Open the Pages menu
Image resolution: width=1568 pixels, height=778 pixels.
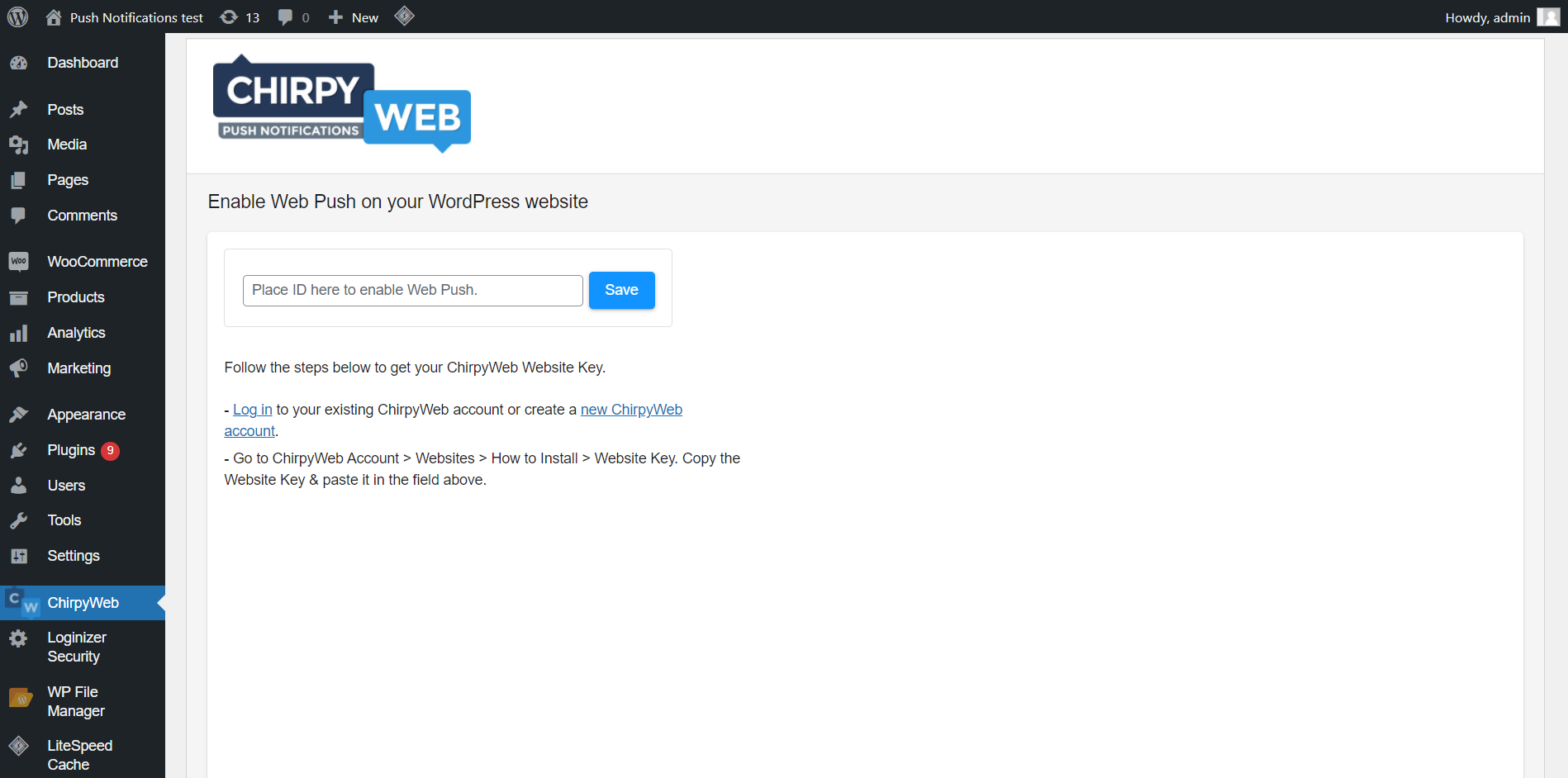coord(68,180)
